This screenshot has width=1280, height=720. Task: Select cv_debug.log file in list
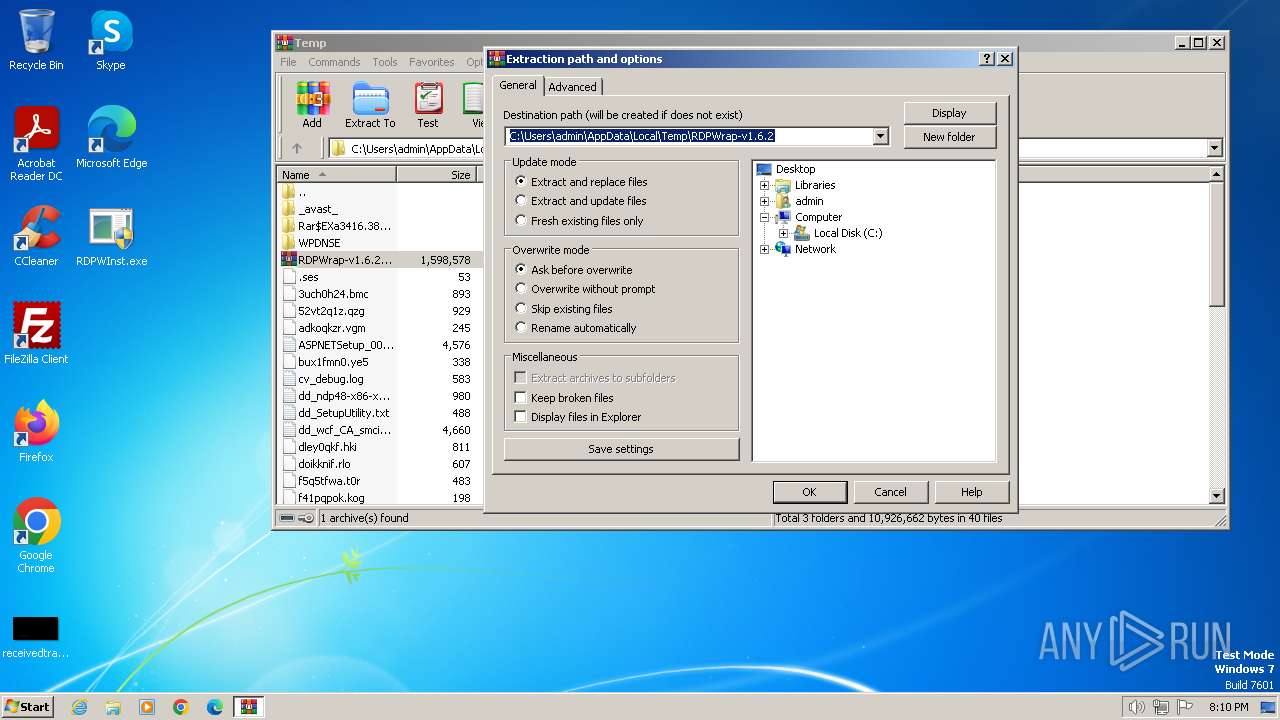click(x=331, y=379)
